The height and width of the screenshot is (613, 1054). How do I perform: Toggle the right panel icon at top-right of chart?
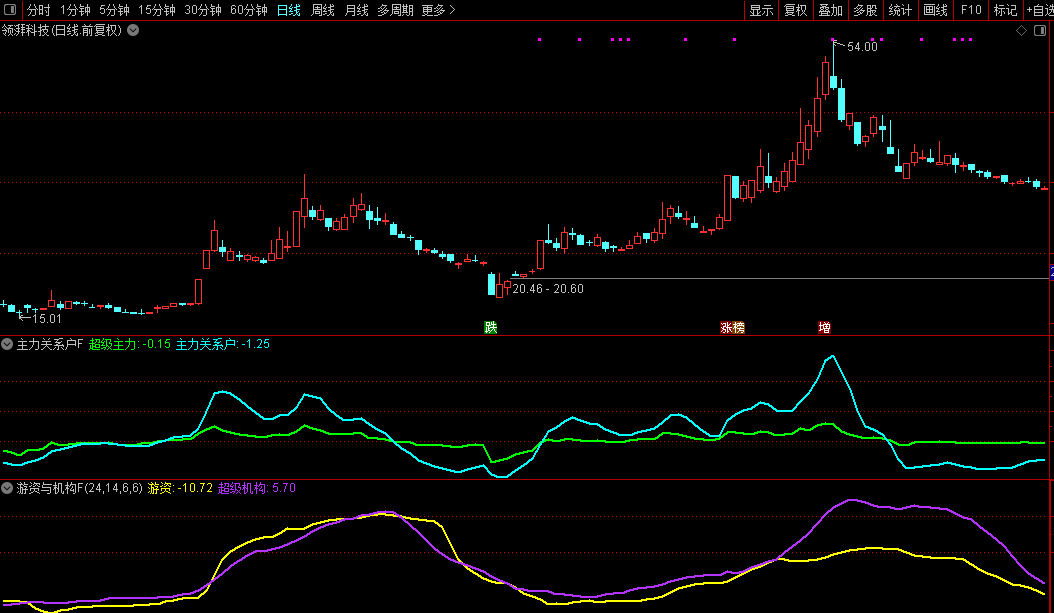[x=1039, y=30]
